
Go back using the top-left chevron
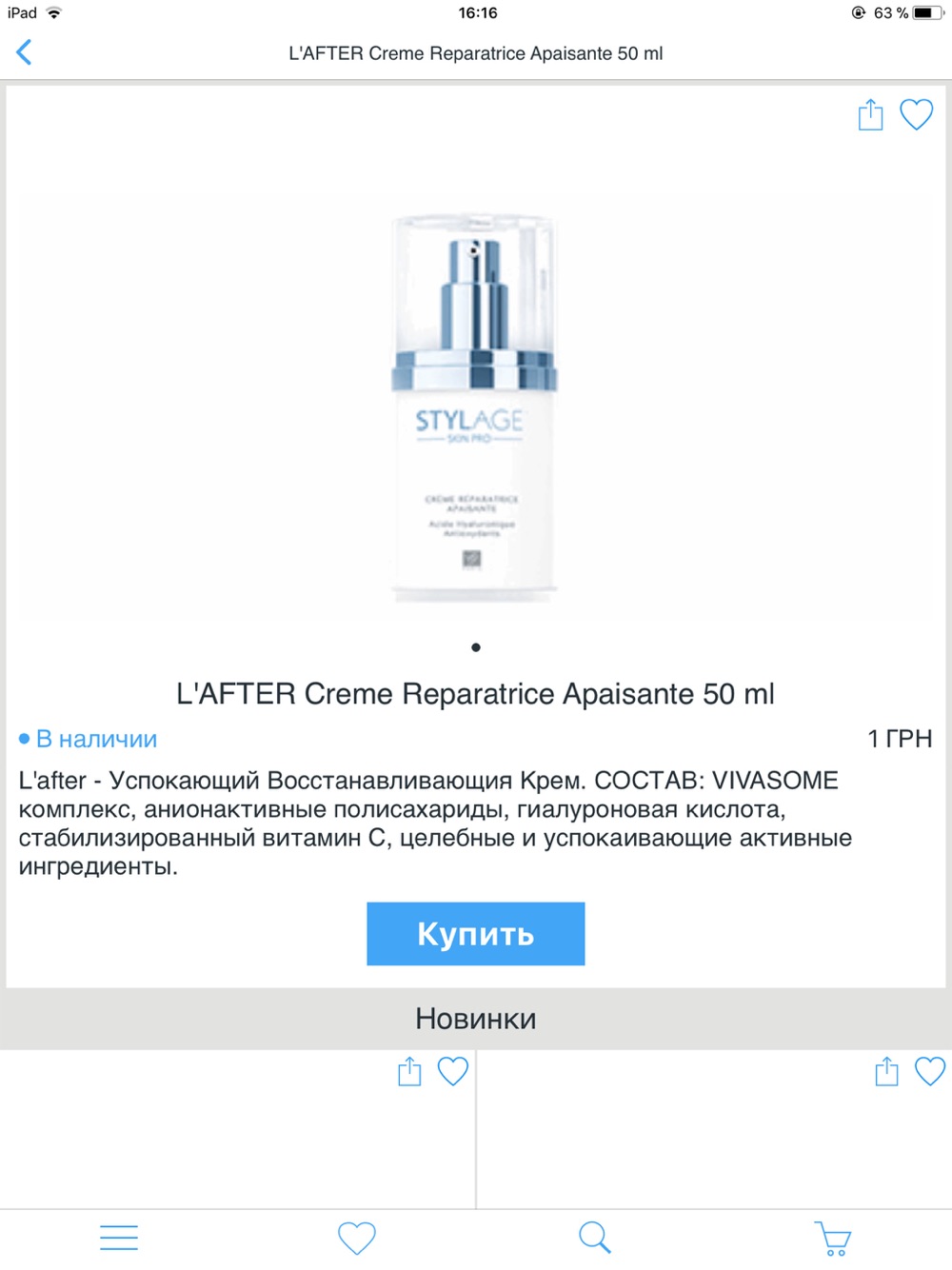pos(25,52)
